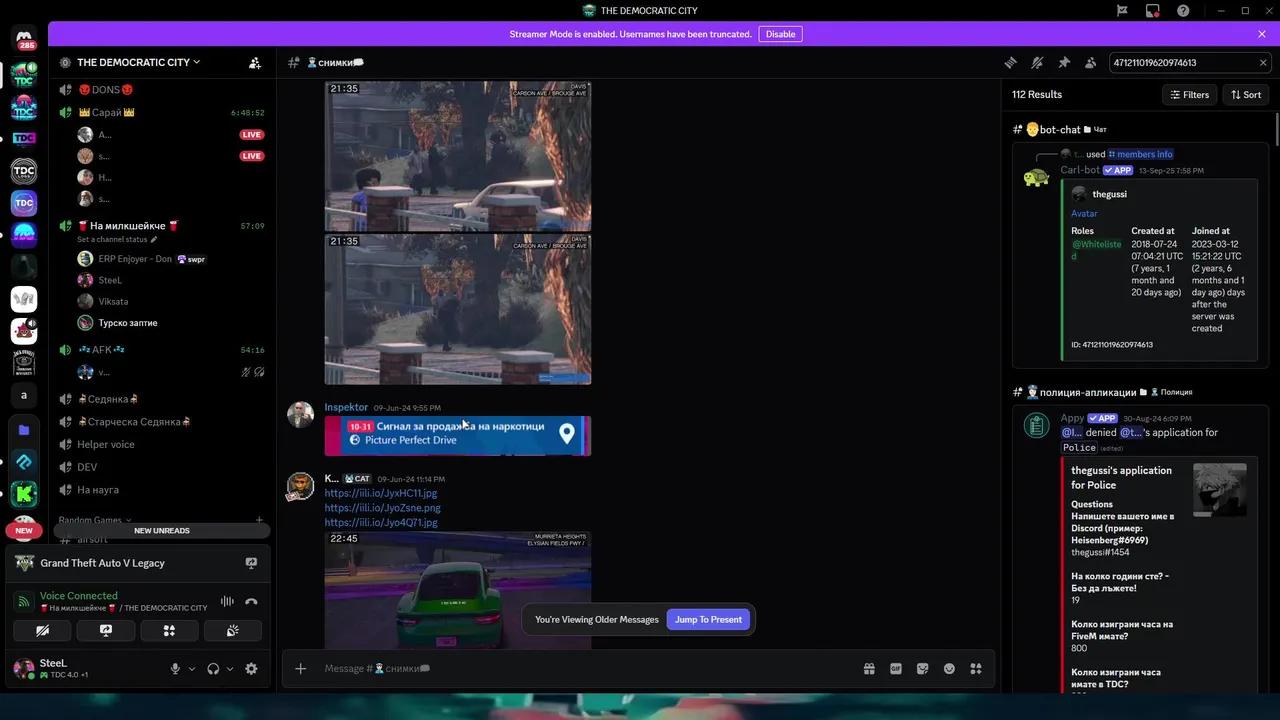Stream Grand Theft Auto V Legacy icon
Image resolution: width=1280 pixels, height=720 pixels.
click(x=251, y=563)
